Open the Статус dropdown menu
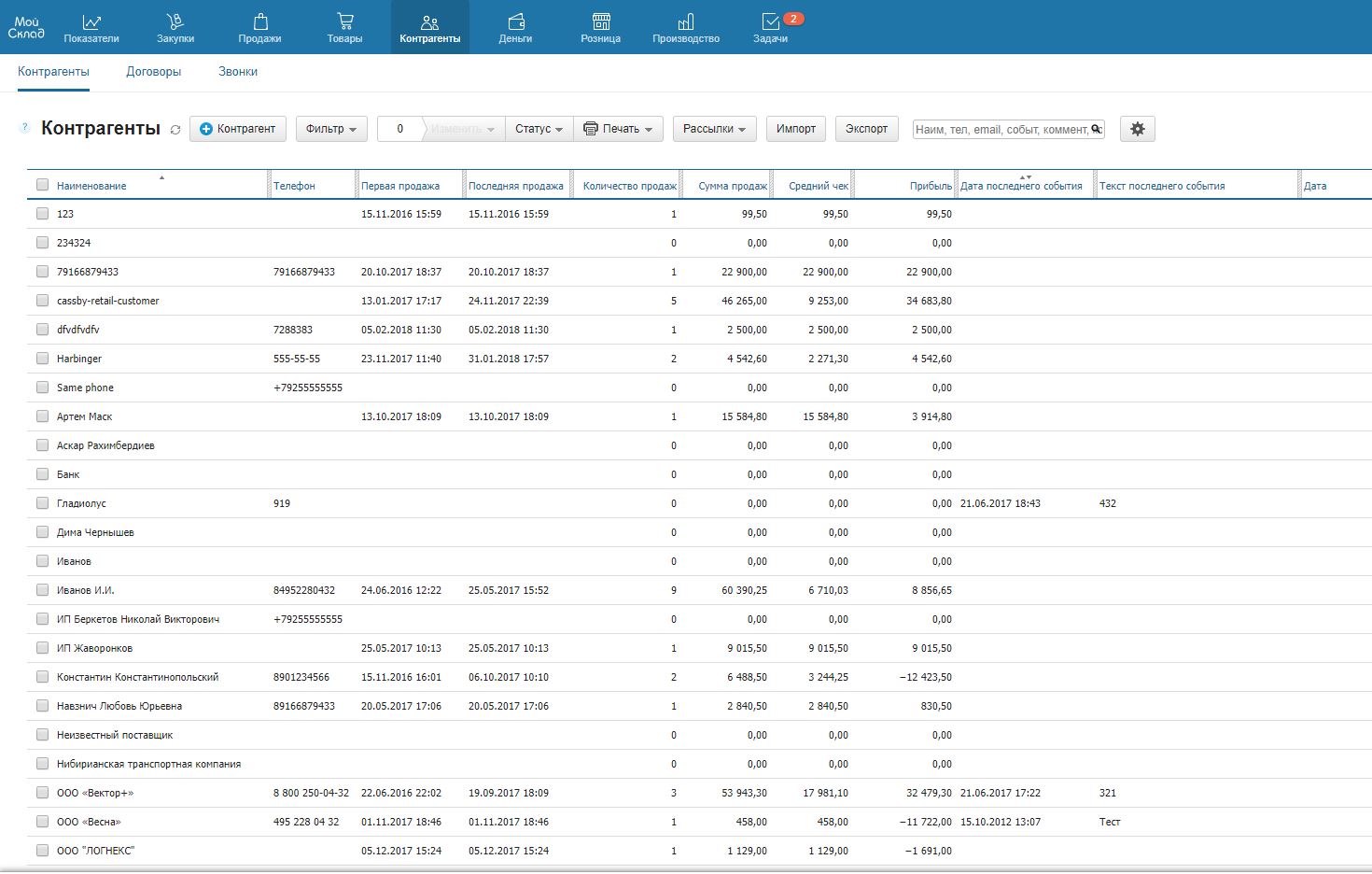 539,129
